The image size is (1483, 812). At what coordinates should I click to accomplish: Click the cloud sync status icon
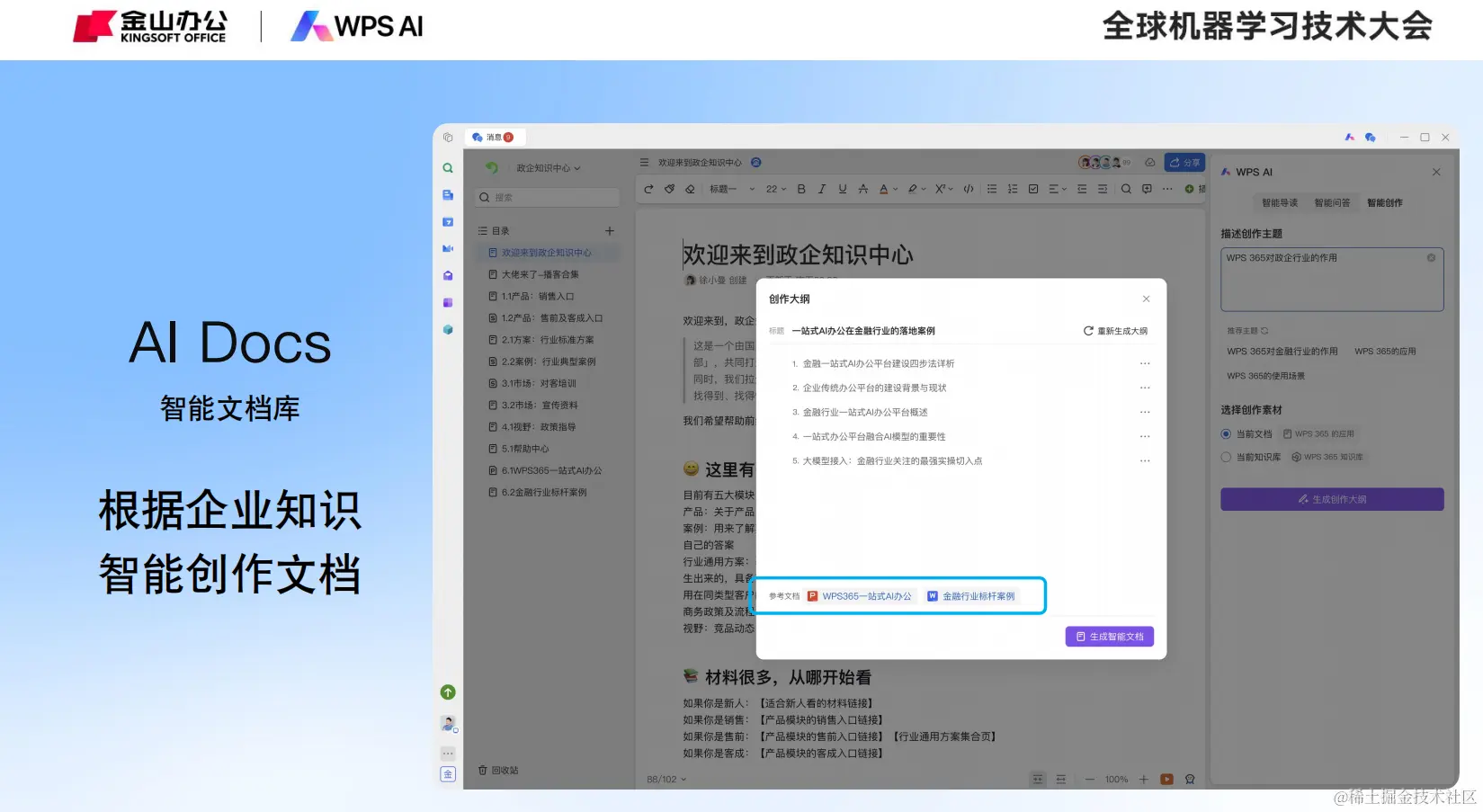(x=1149, y=163)
